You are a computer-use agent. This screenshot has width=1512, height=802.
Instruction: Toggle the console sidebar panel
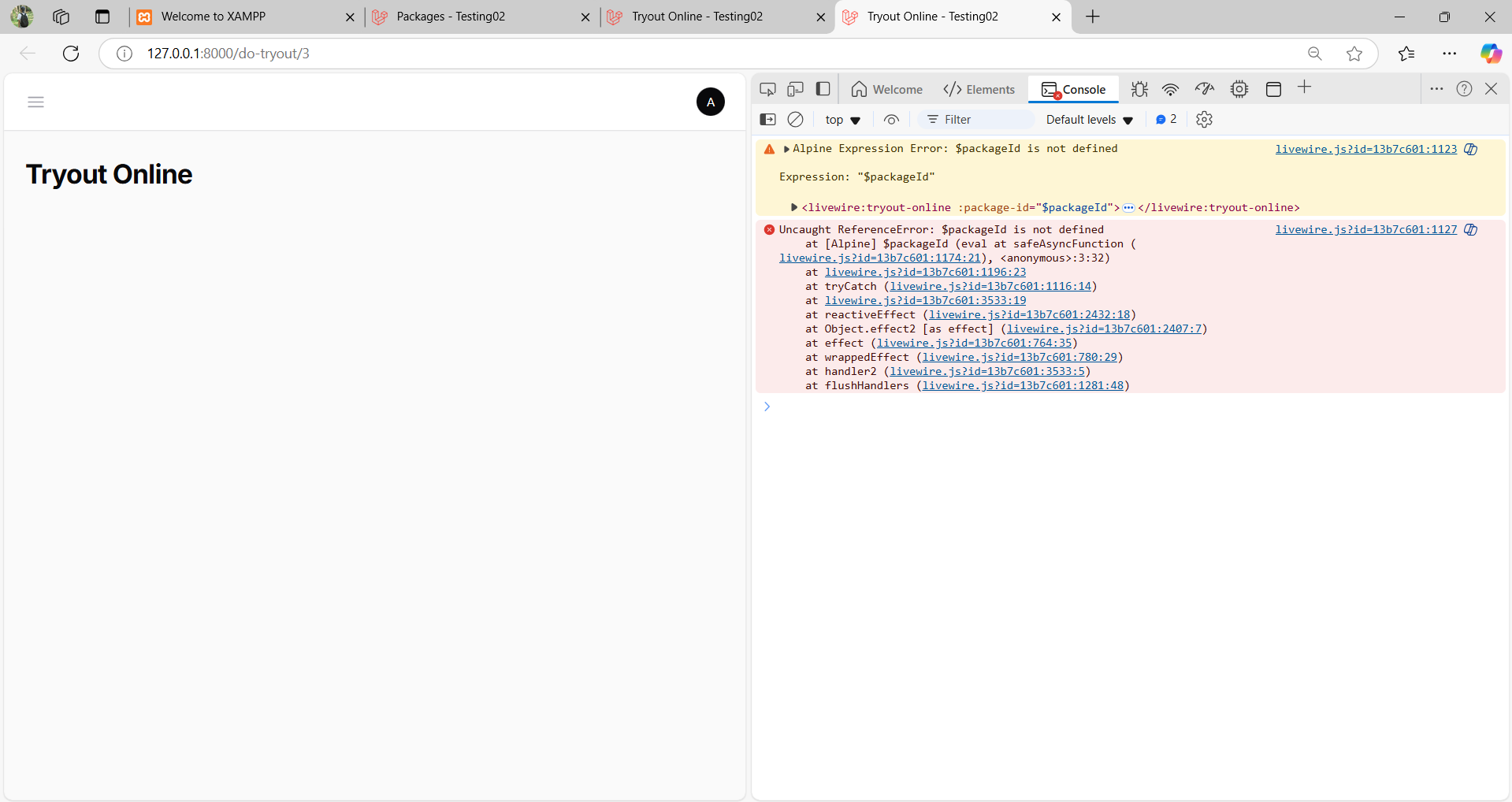coord(767,119)
